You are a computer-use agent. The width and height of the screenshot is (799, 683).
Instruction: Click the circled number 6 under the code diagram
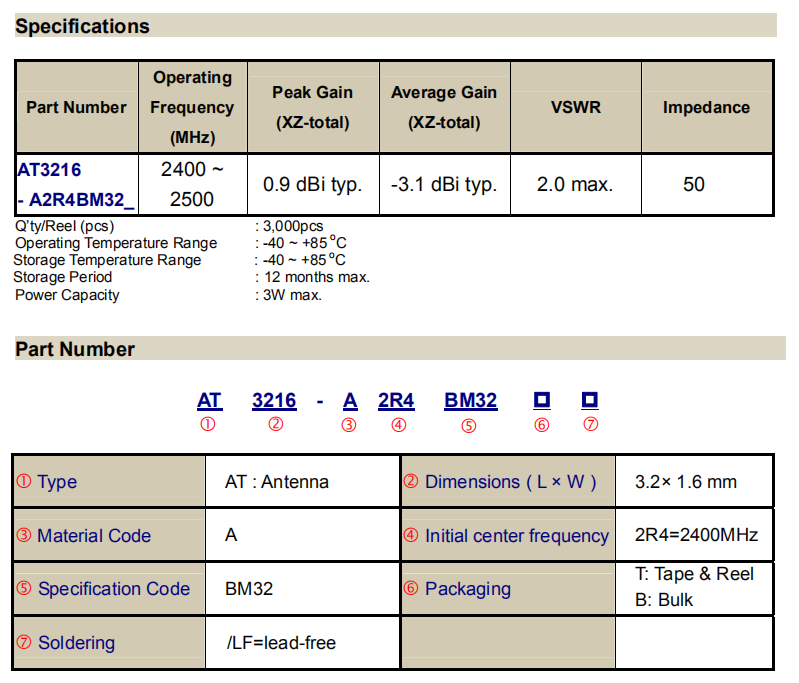(x=542, y=425)
